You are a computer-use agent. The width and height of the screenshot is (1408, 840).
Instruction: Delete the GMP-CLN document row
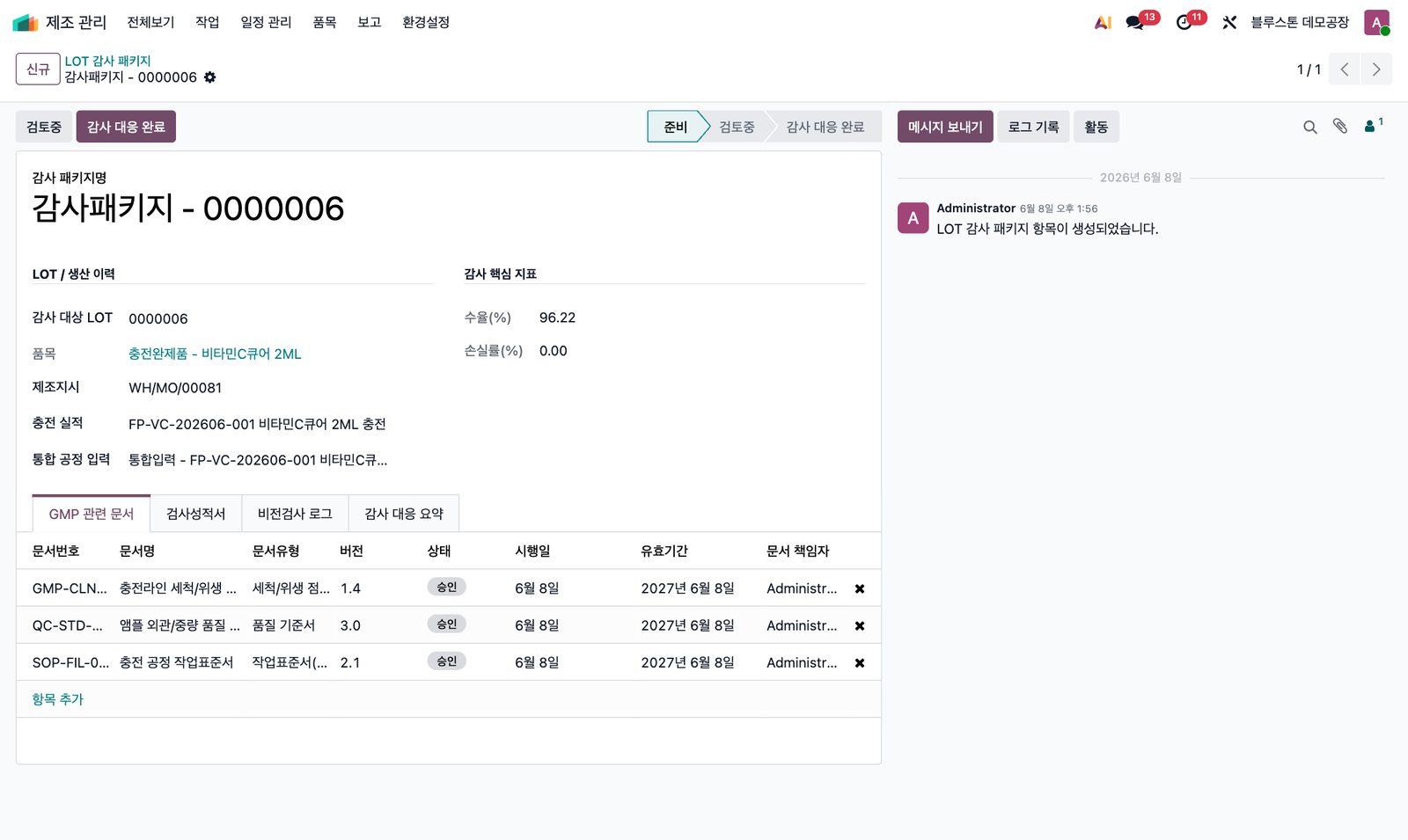click(860, 588)
